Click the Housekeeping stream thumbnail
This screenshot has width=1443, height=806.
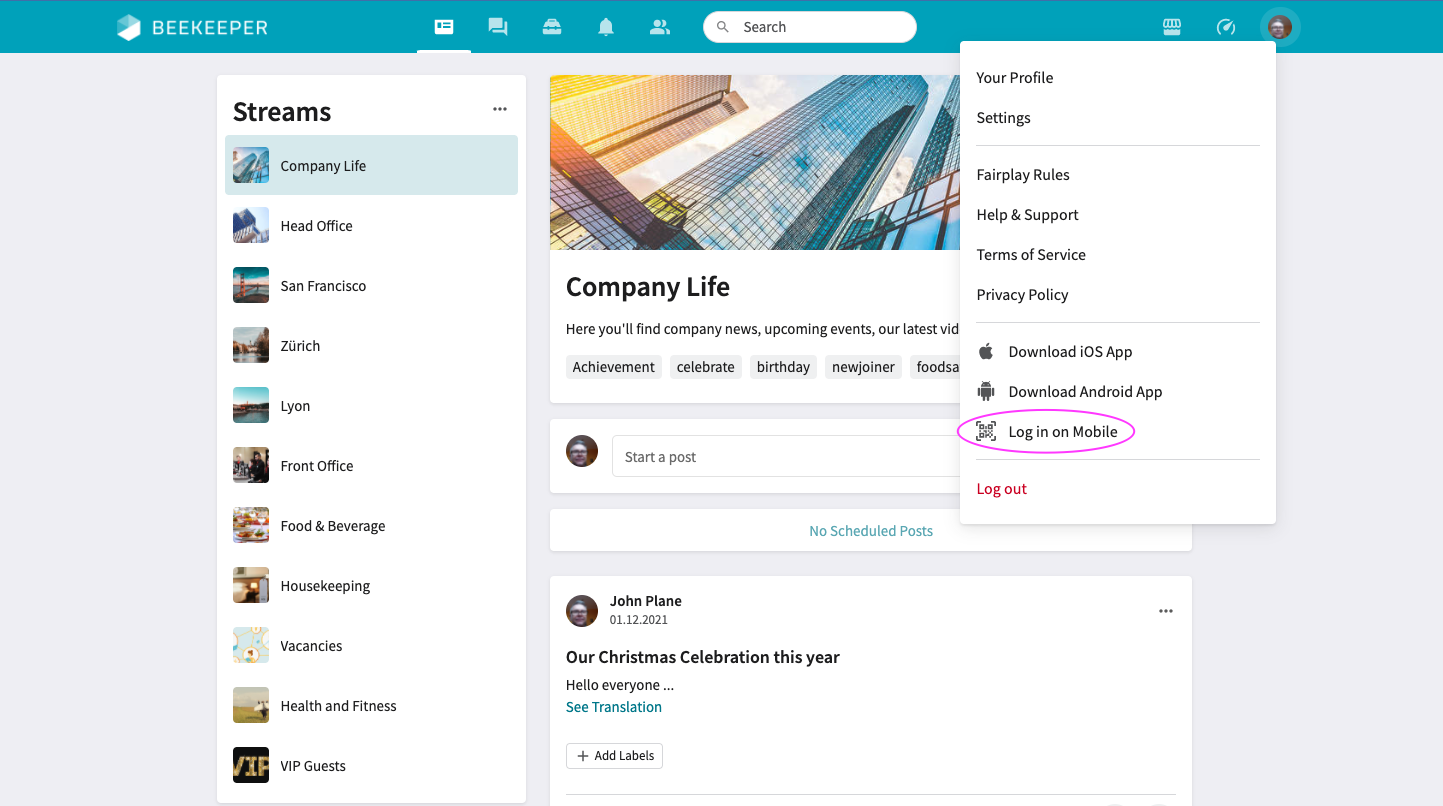(x=251, y=585)
